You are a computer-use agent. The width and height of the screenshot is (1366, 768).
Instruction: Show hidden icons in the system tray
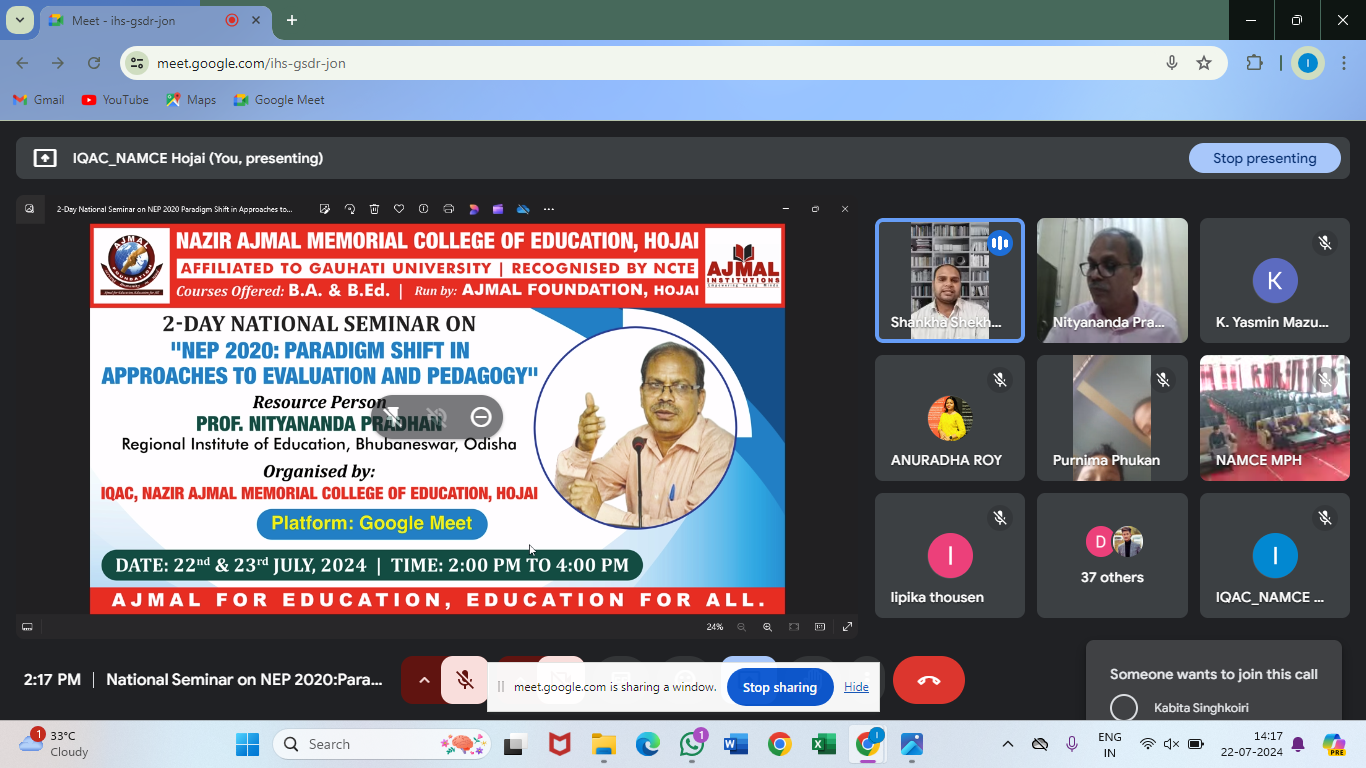click(x=1008, y=744)
